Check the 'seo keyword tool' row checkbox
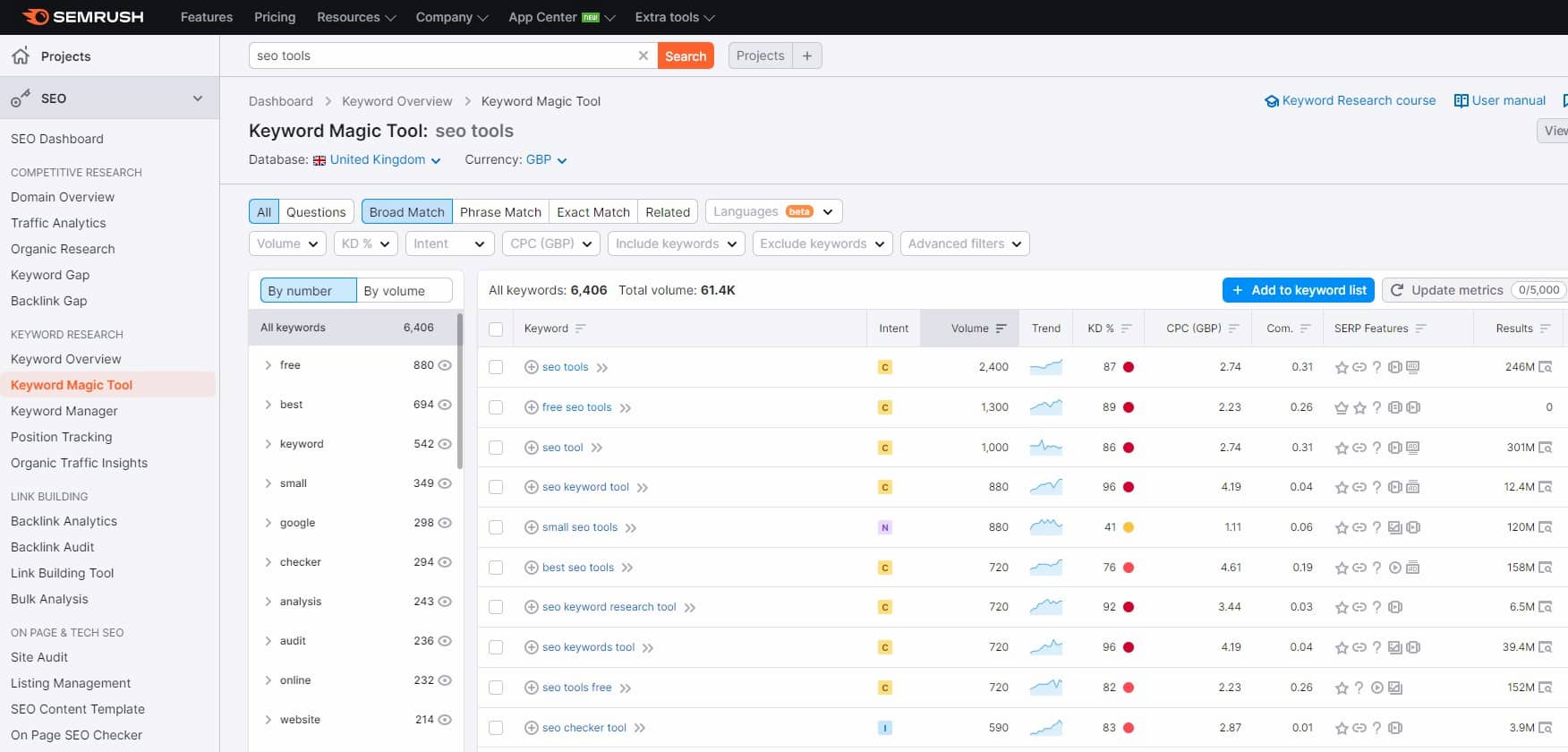This screenshot has height=752, width=1568. (496, 487)
